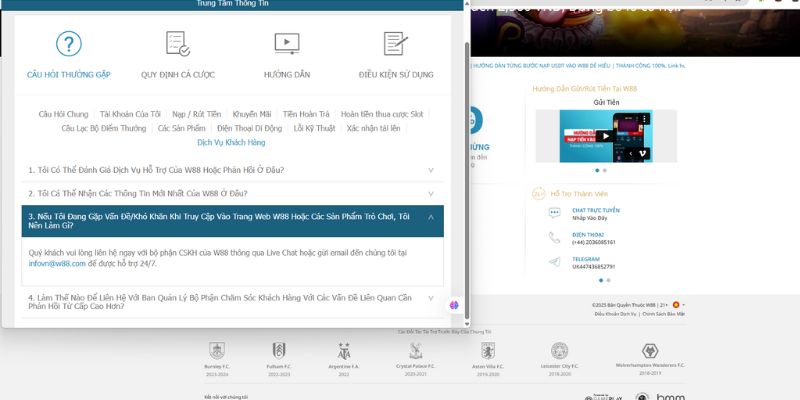Select the Dịch Vụ Khách Hàng category
The width and height of the screenshot is (800, 400).
(x=231, y=143)
